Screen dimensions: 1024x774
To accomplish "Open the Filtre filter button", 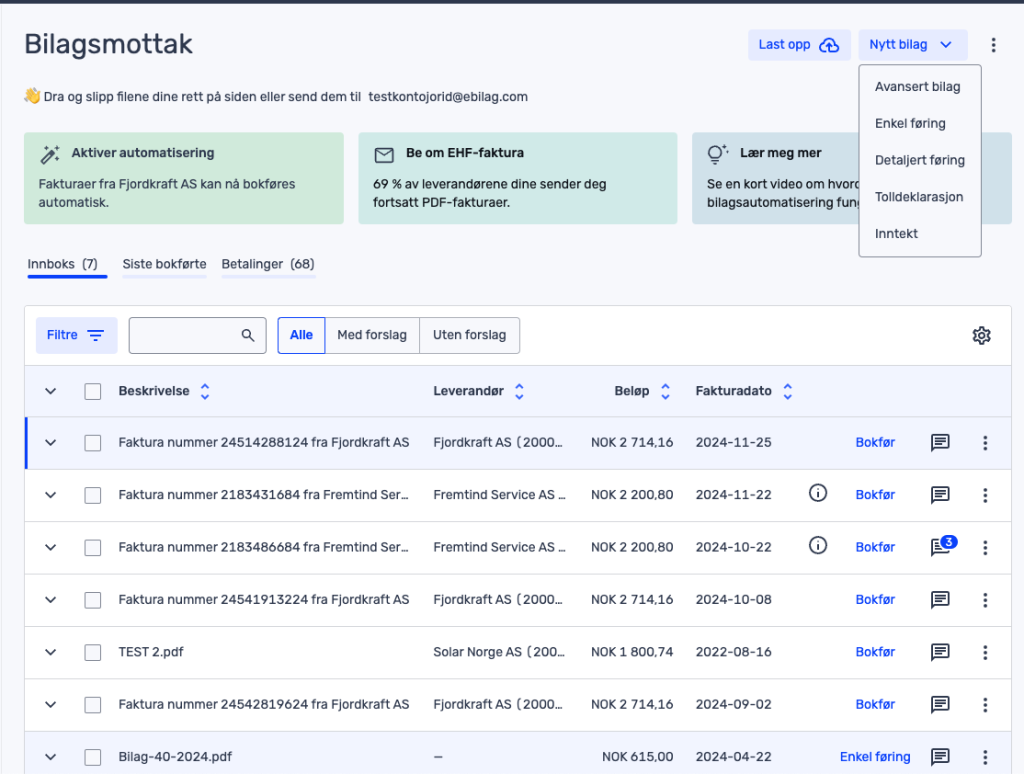I will tap(76, 335).
